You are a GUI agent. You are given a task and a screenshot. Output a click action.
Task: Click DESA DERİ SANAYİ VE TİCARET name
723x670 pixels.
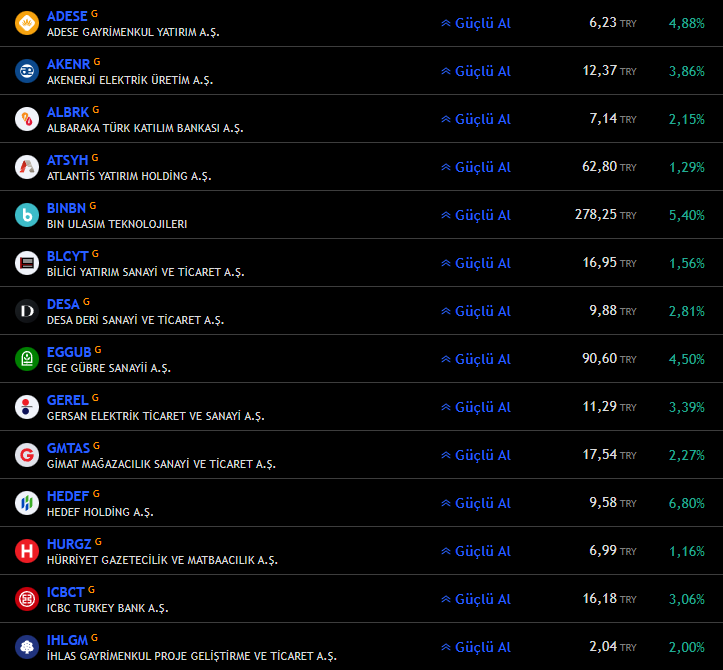[x=136, y=320]
